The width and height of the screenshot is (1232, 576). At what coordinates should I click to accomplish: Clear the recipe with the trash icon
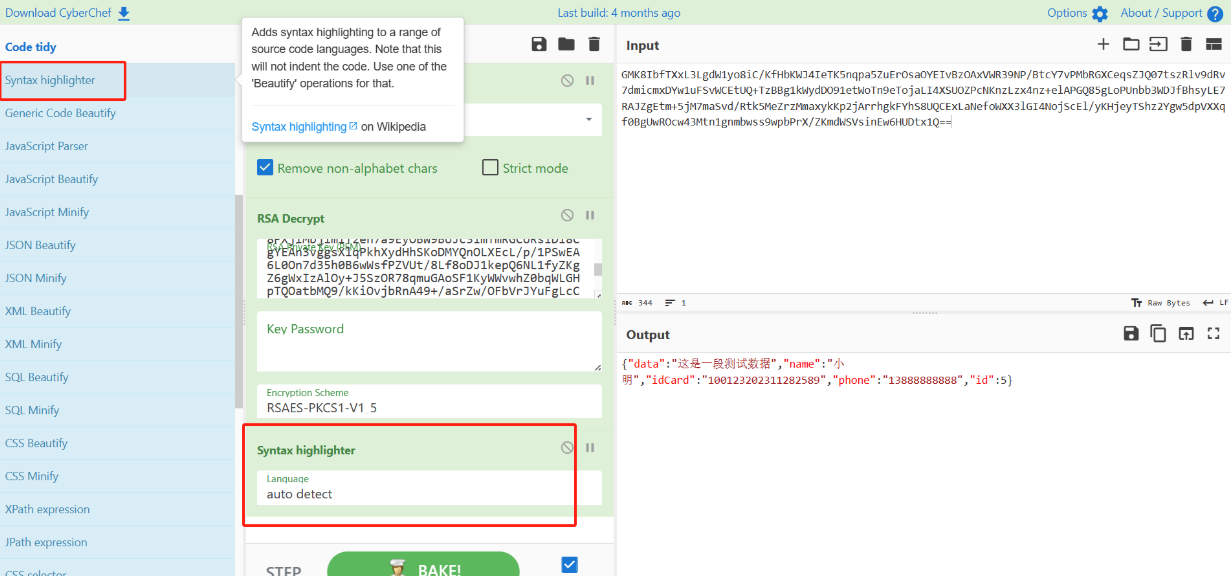pyautogui.click(x=594, y=44)
